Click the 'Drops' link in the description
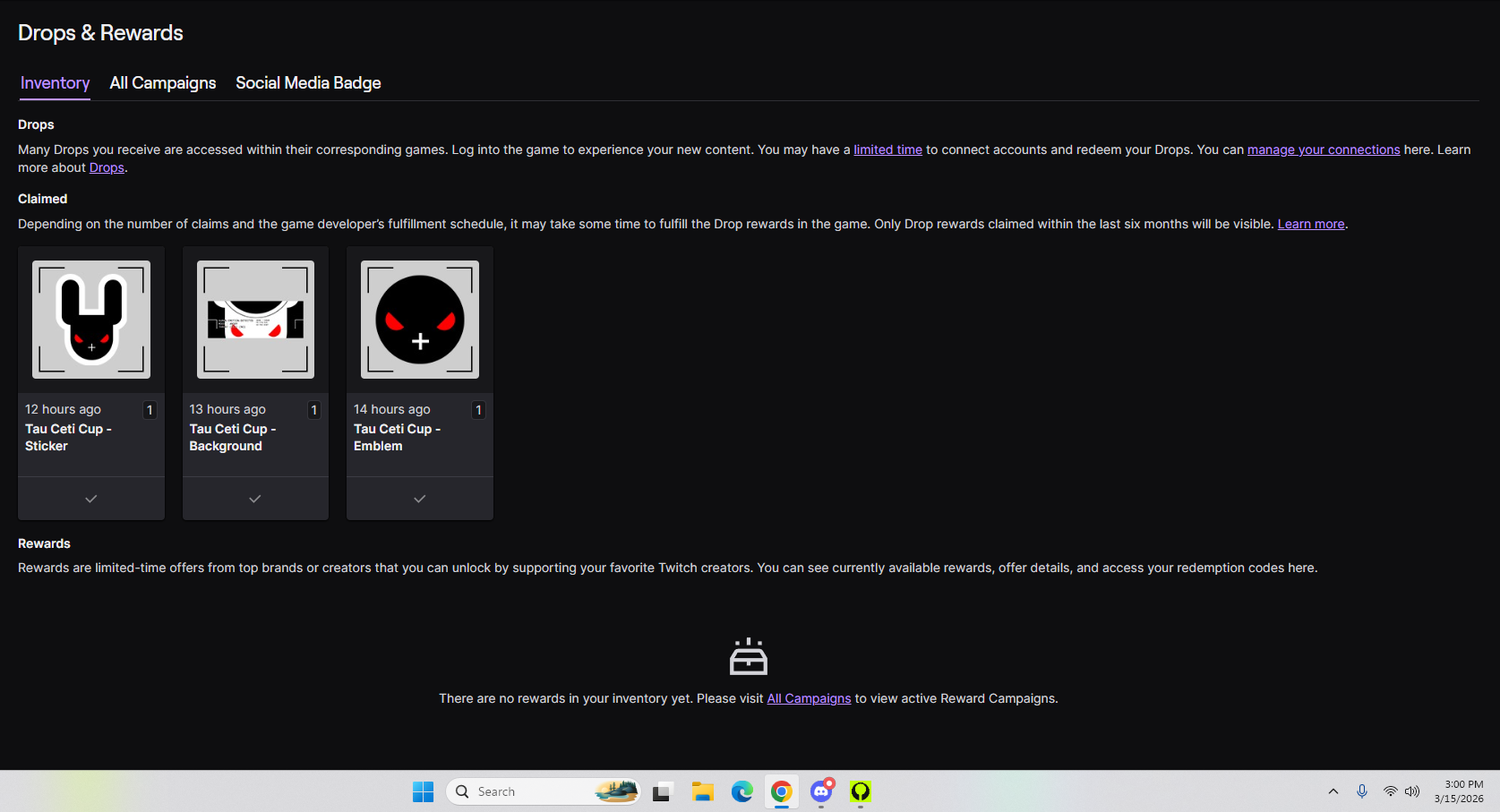This screenshot has height=812, width=1500. (x=107, y=167)
